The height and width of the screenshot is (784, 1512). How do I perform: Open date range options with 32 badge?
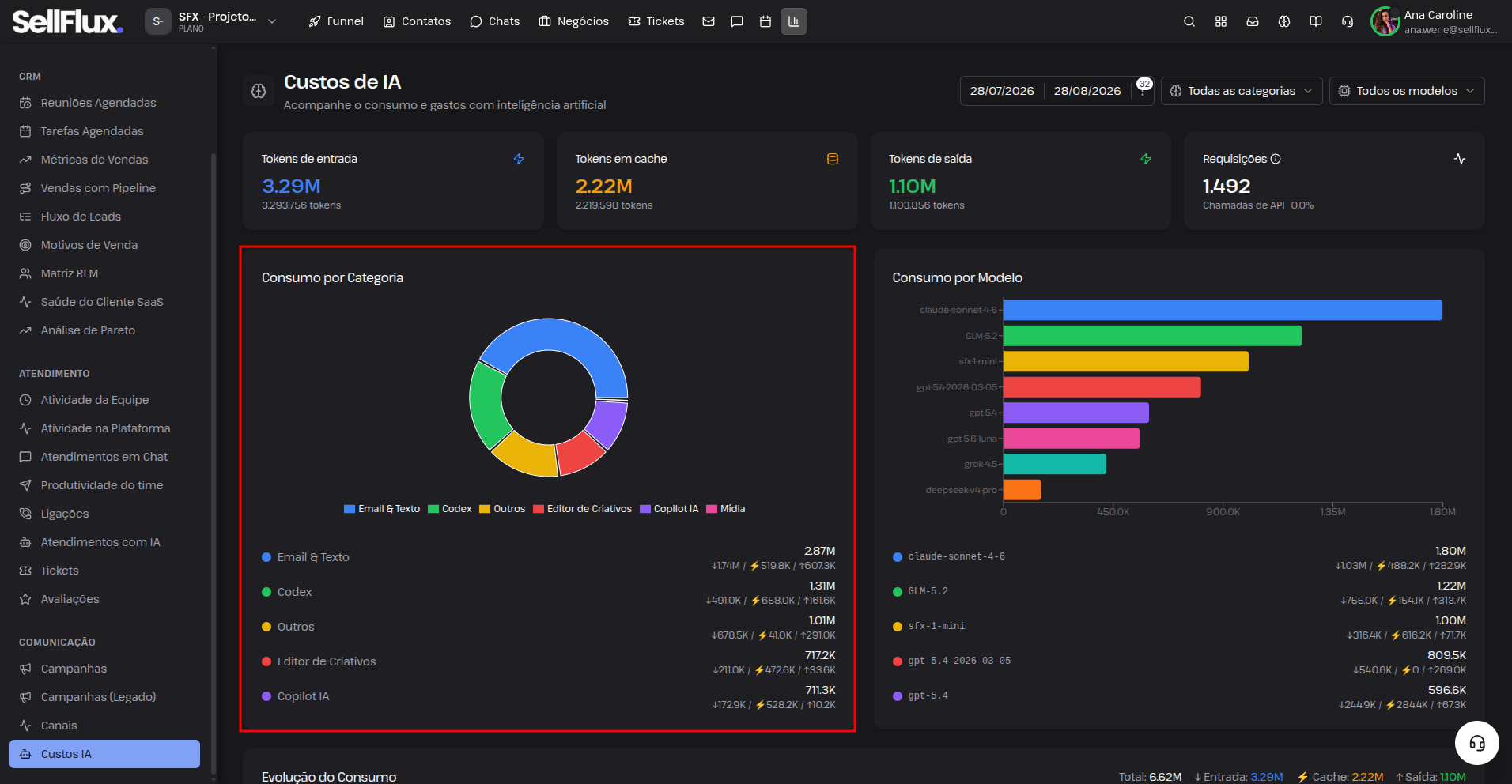(x=1143, y=91)
